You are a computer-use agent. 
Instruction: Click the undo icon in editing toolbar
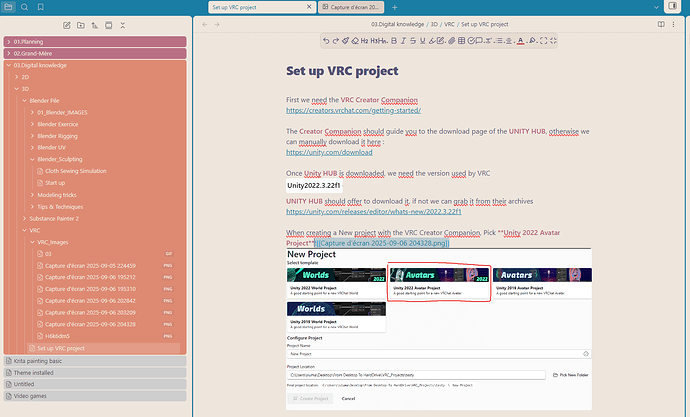[327, 40]
